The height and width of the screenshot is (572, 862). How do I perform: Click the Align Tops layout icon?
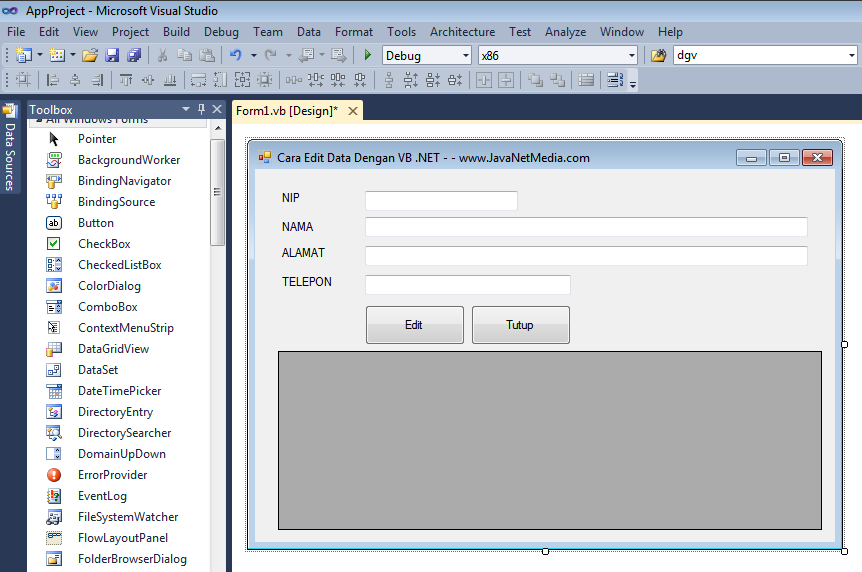(126, 80)
